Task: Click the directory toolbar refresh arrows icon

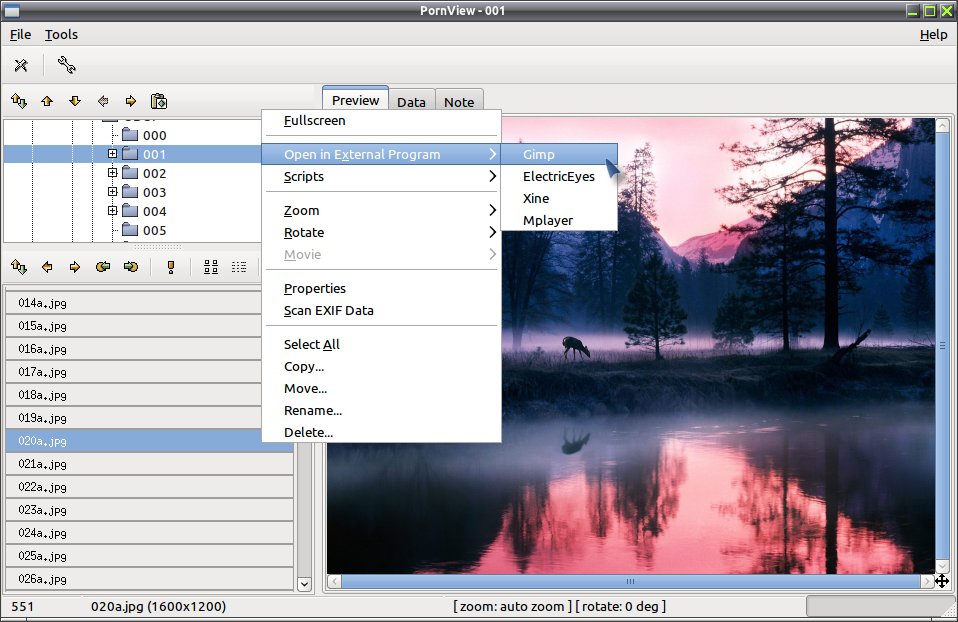Action: (19, 101)
